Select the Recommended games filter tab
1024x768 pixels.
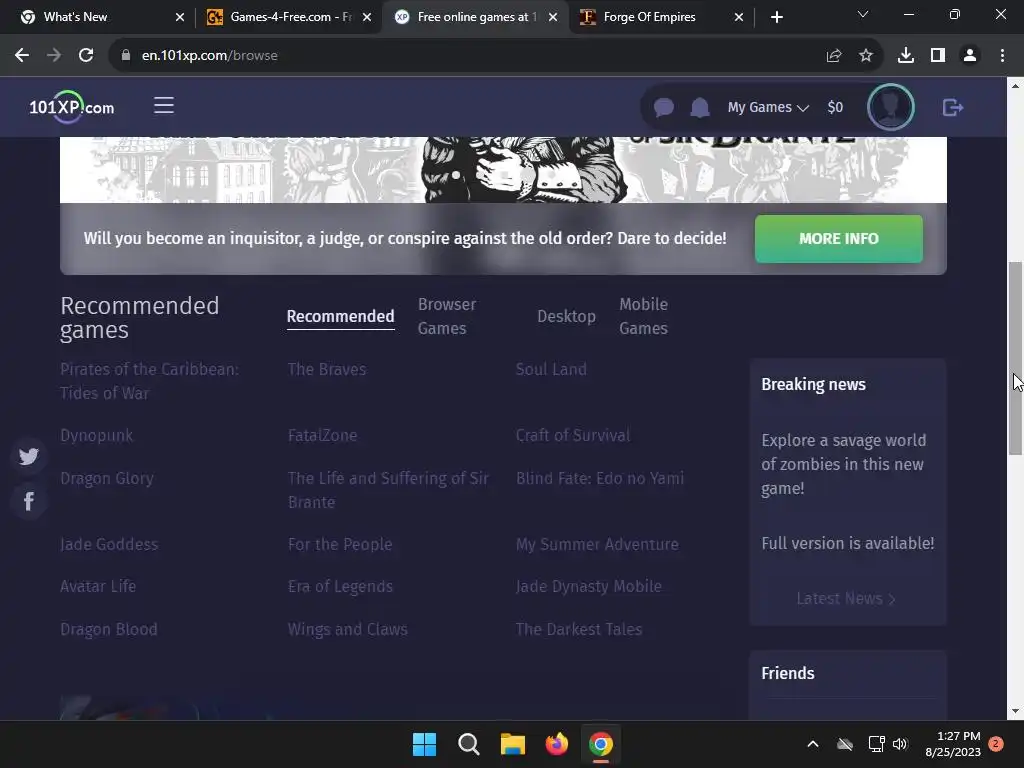(x=340, y=316)
